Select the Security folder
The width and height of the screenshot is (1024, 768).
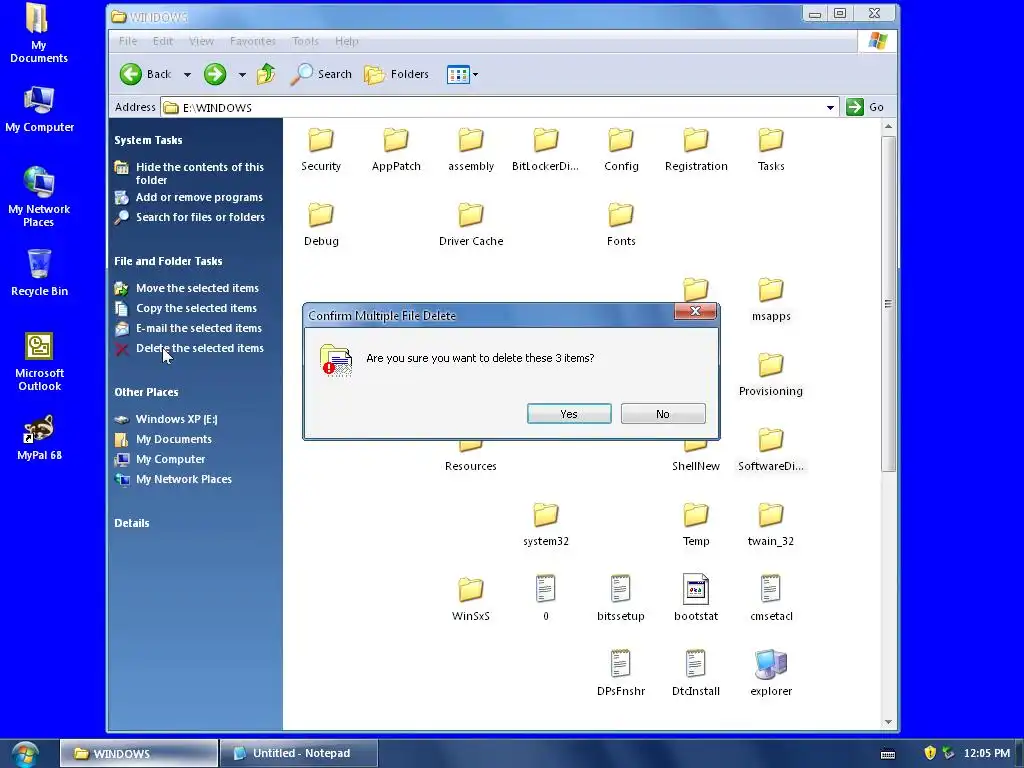coord(321,150)
